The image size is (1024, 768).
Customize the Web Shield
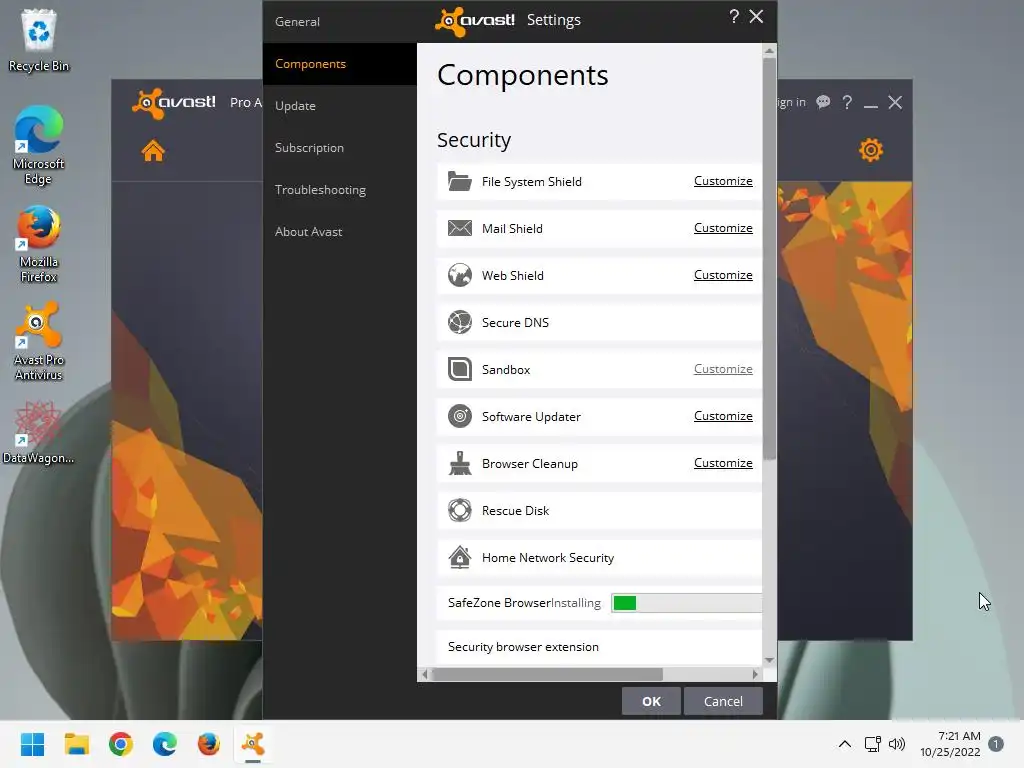pos(723,275)
